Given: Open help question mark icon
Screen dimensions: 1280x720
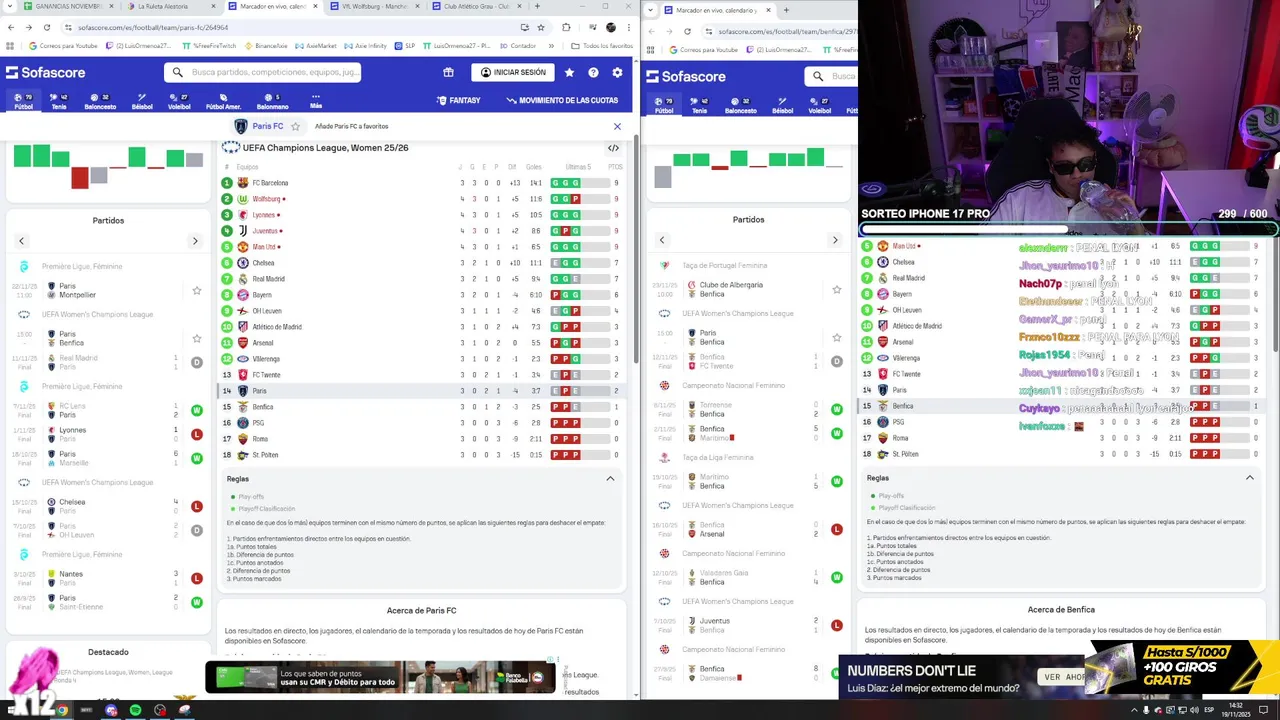Looking at the screenshot, I should pos(593,72).
